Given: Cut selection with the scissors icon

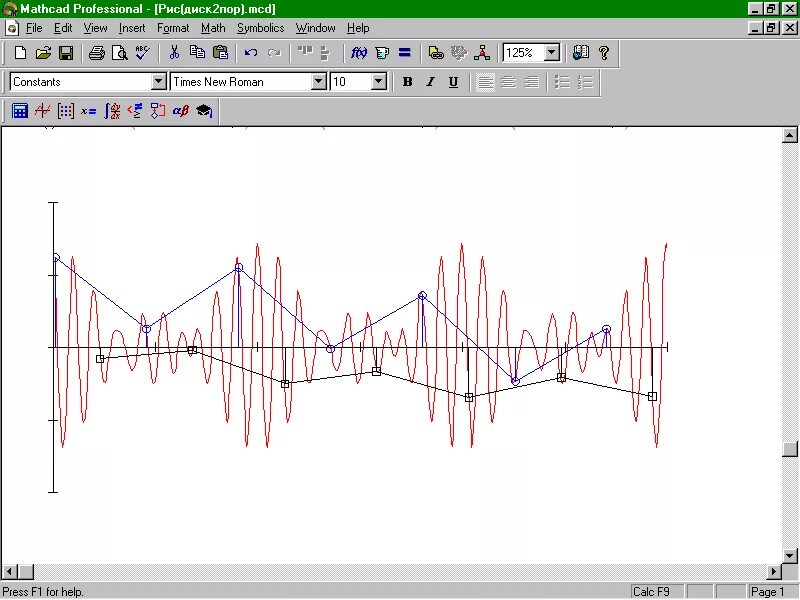Looking at the screenshot, I should point(174,53).
